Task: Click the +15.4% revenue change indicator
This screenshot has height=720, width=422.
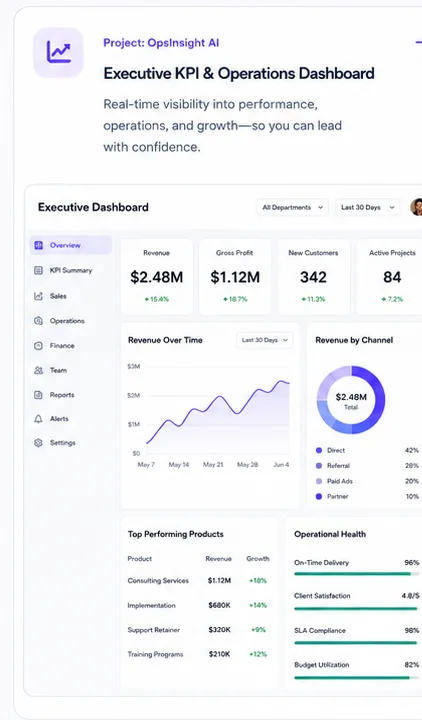Action: [x=157, y=299]
